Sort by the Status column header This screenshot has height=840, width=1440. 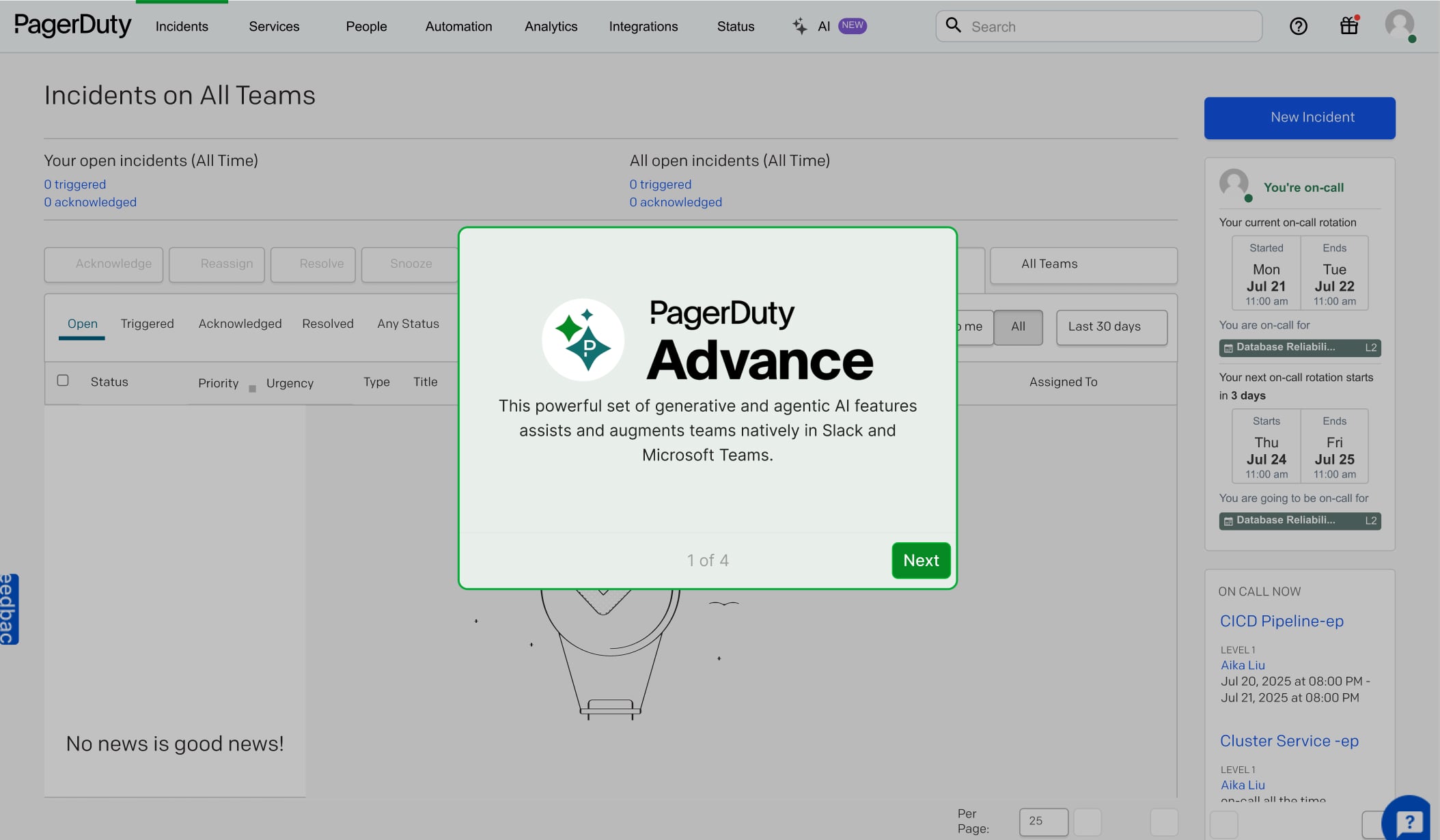pyautogui.click(x=109, y=382)
